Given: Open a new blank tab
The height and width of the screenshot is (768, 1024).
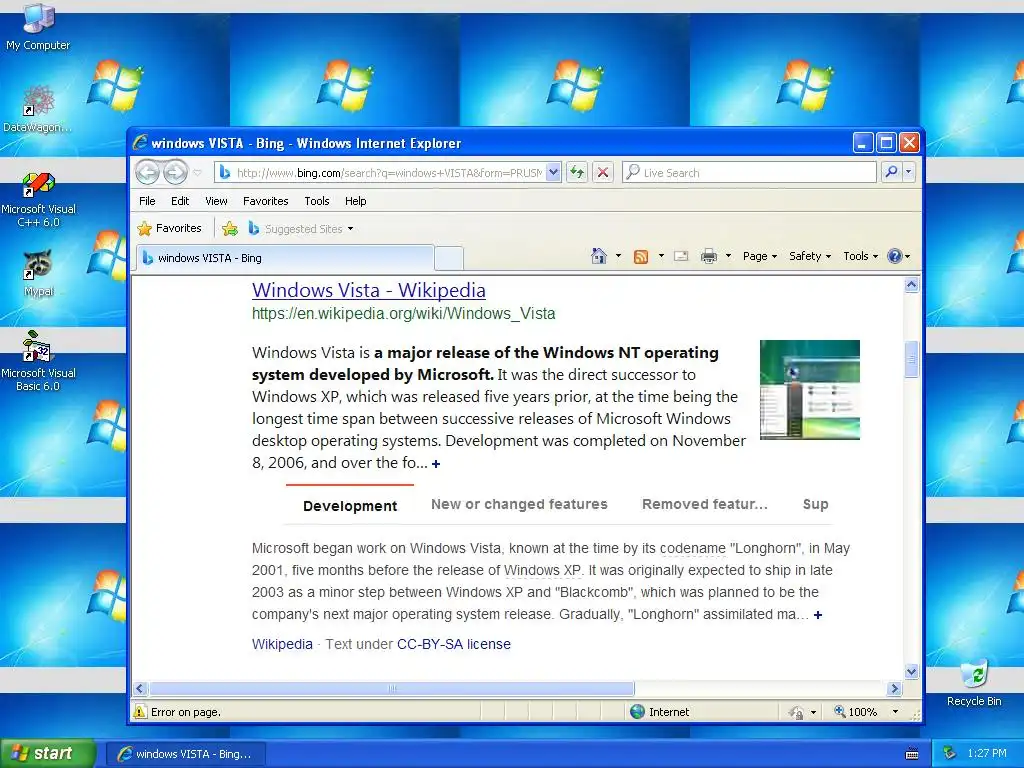Looking at the screenshot, I should coord(449,259).
